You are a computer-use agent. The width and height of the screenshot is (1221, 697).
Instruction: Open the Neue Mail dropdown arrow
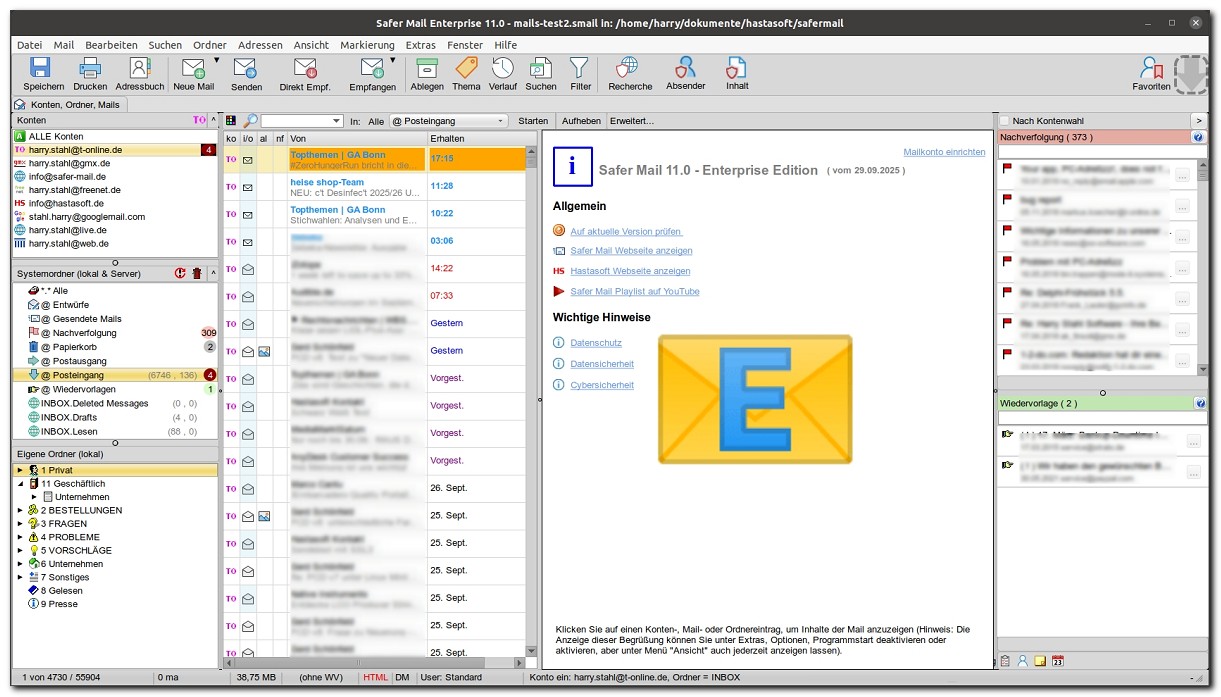tap(216, 61)
